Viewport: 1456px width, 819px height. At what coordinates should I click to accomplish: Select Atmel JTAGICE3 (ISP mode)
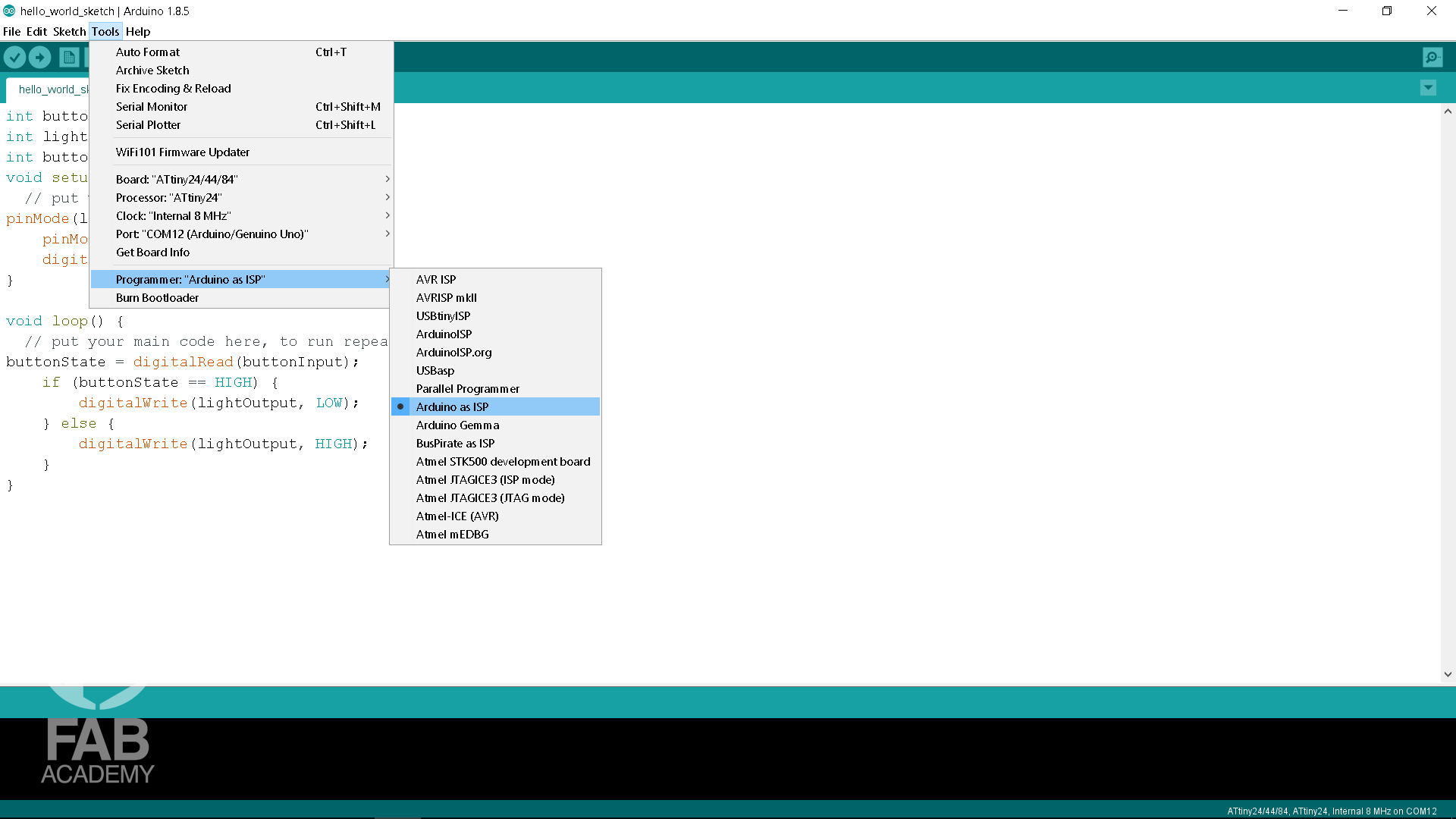click(x=495, y=480)
